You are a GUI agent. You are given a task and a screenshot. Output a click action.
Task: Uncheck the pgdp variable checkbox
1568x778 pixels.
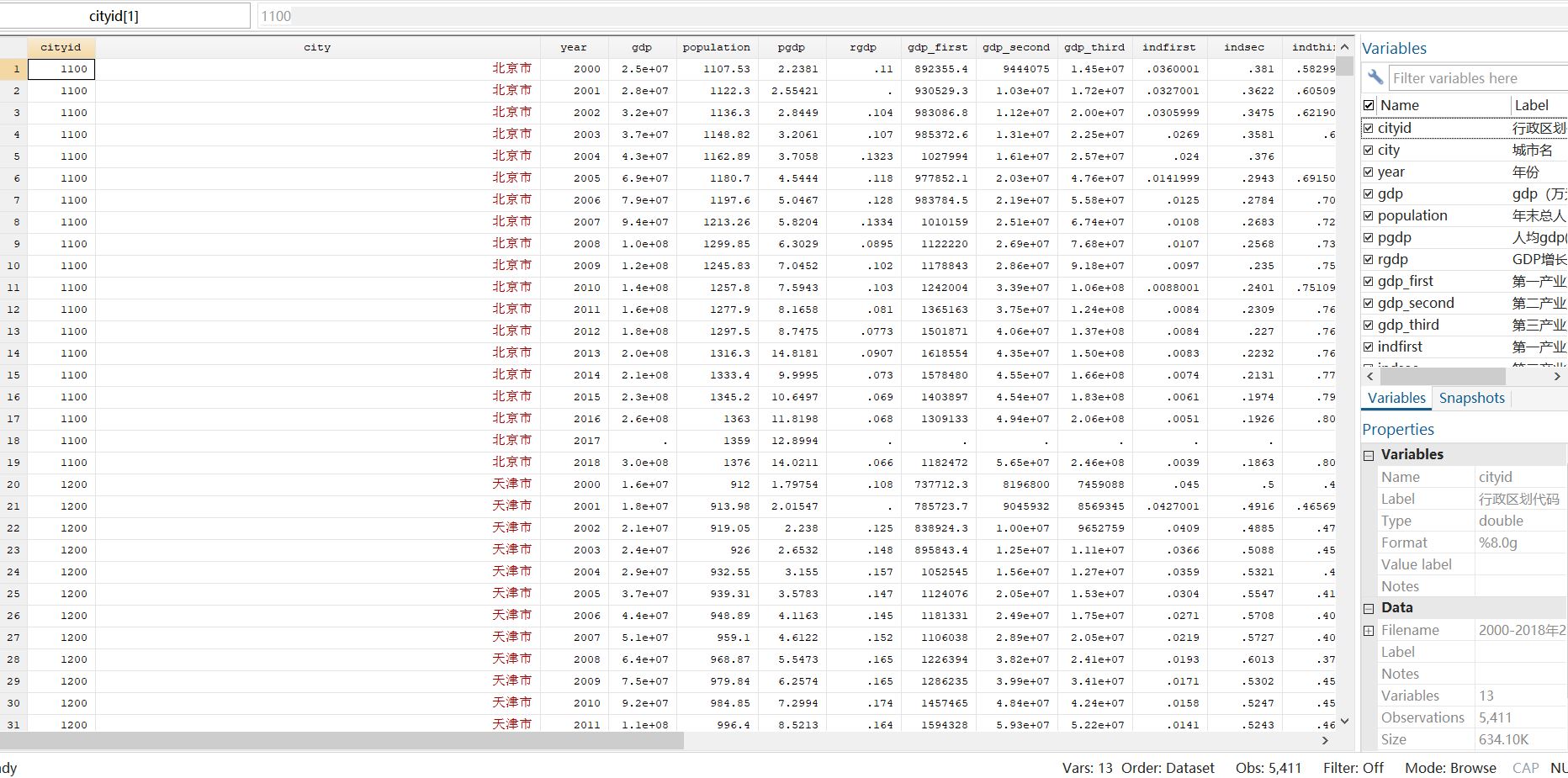(1369, 237)
